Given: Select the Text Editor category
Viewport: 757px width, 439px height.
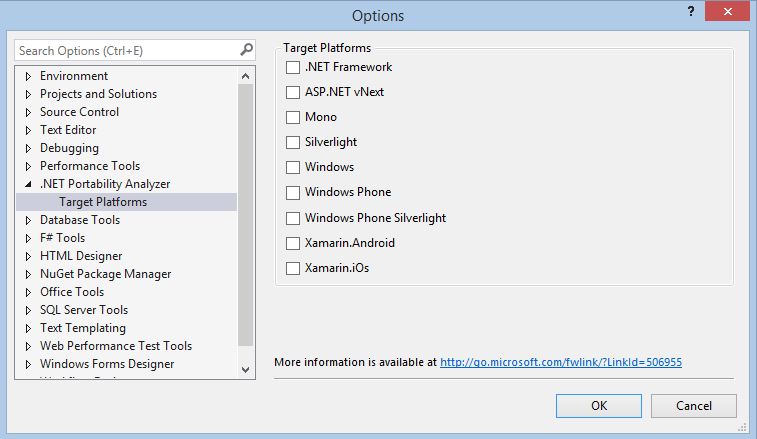Looking at the screenshot, I should [68, 130].
